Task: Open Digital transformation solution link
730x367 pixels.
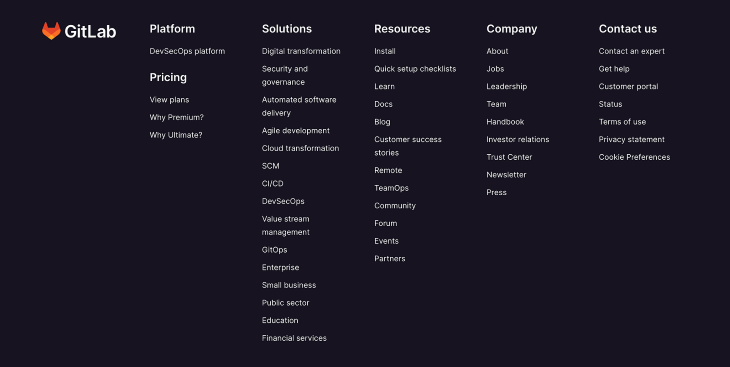Action: click(301, 51)
